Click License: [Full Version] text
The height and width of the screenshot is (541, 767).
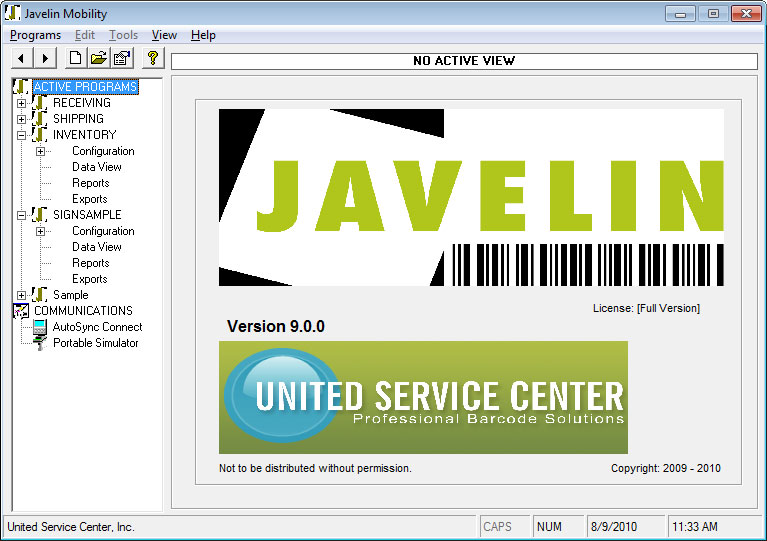pyautogui.click(x=646, y=308)
